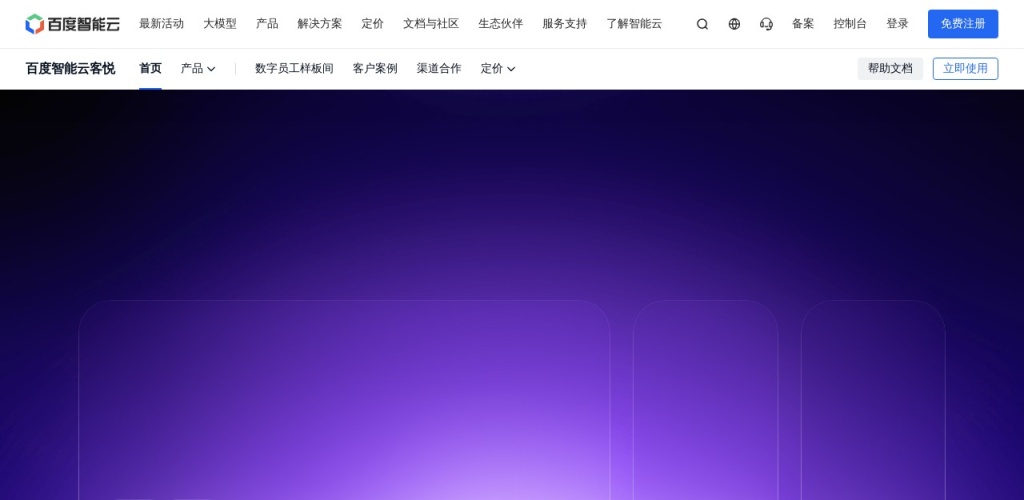Go to the 客户案例 tab
The width and height of the screenshot is (1024, 500).
tap(375, 69)
